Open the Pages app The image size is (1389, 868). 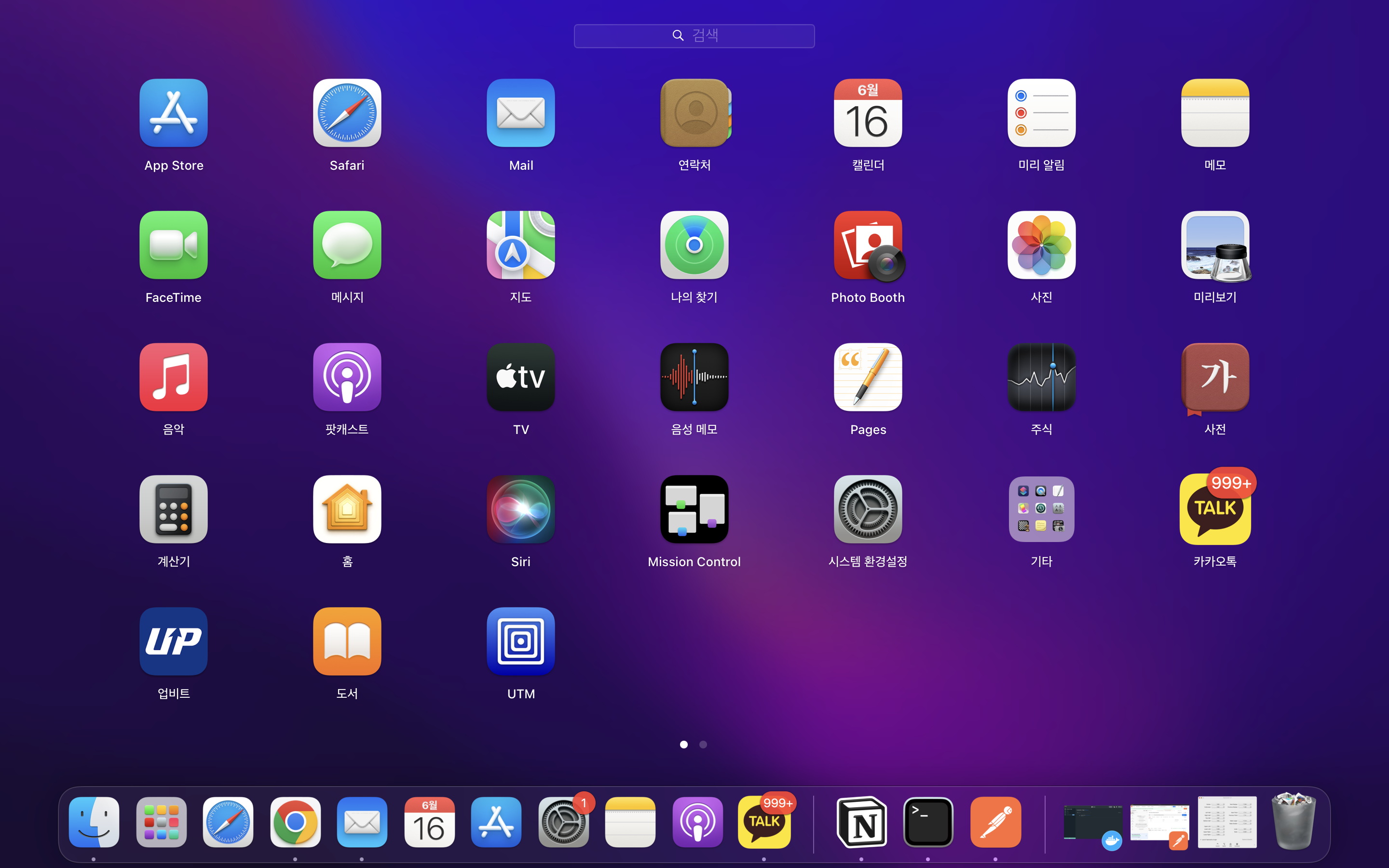coord(868,377)
